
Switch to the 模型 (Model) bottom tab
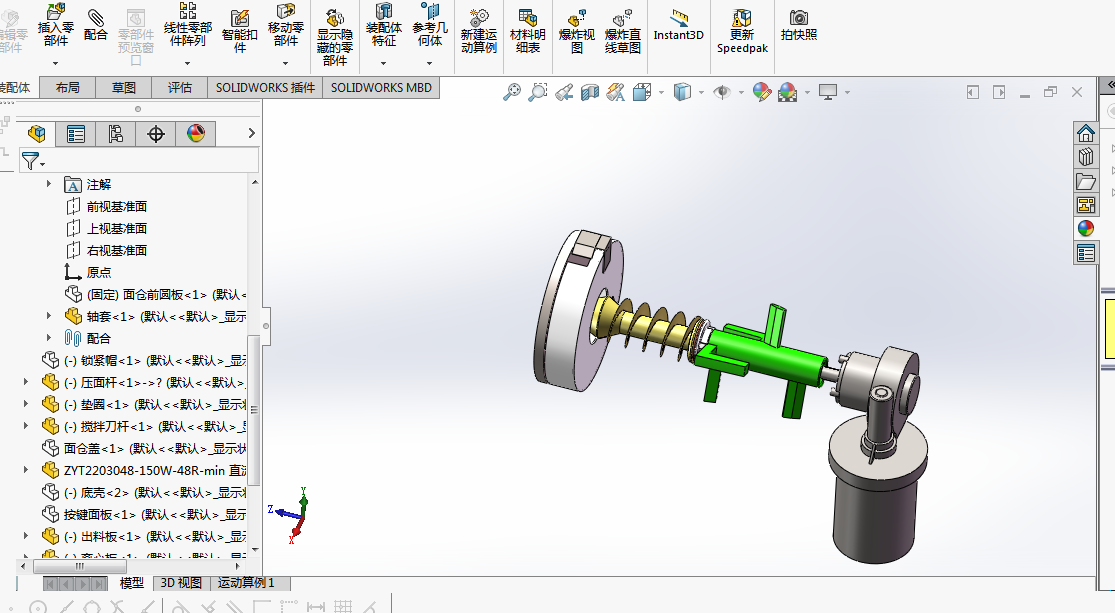tap(132, 583)
